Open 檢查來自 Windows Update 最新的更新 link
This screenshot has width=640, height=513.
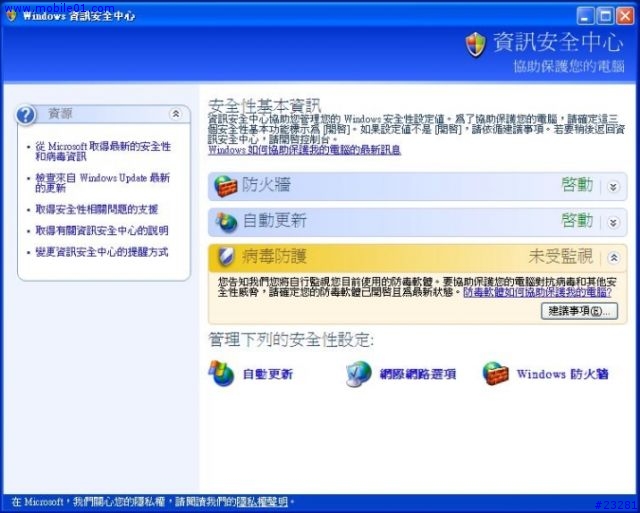coord(102,183)
